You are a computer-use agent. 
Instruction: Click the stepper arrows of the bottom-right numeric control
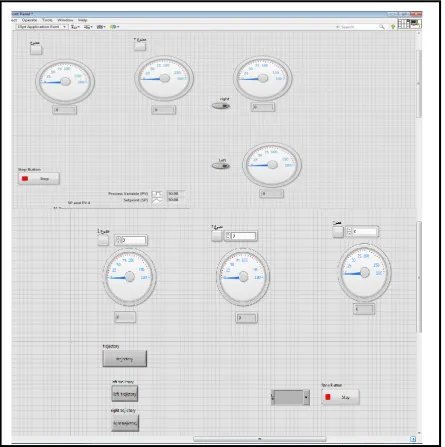(349, 231)
